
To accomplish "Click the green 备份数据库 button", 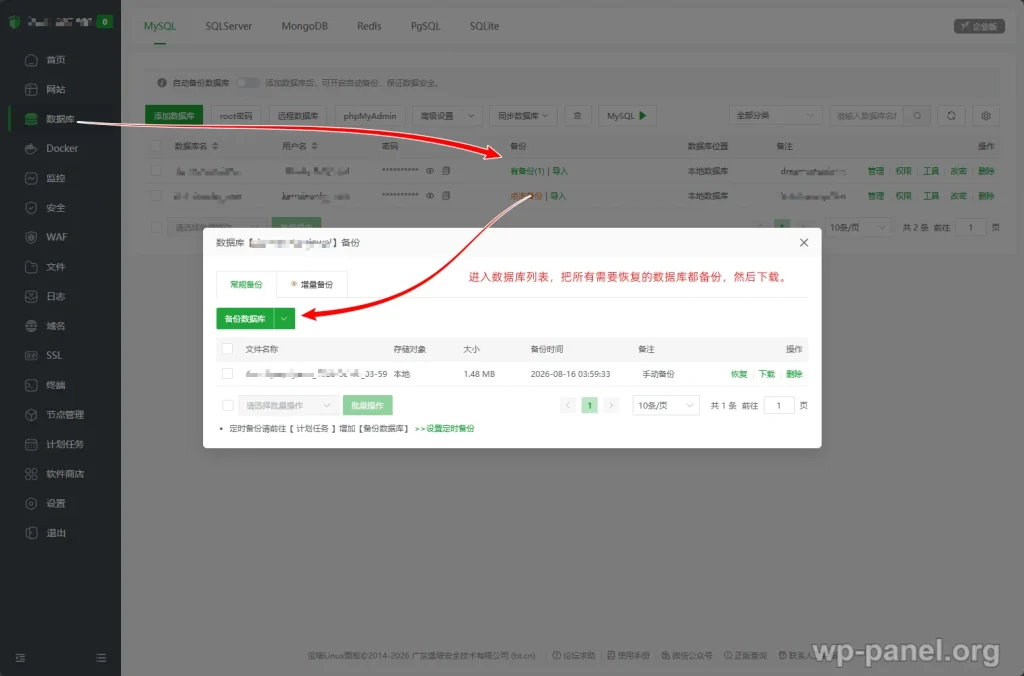I will coord(245,319).
